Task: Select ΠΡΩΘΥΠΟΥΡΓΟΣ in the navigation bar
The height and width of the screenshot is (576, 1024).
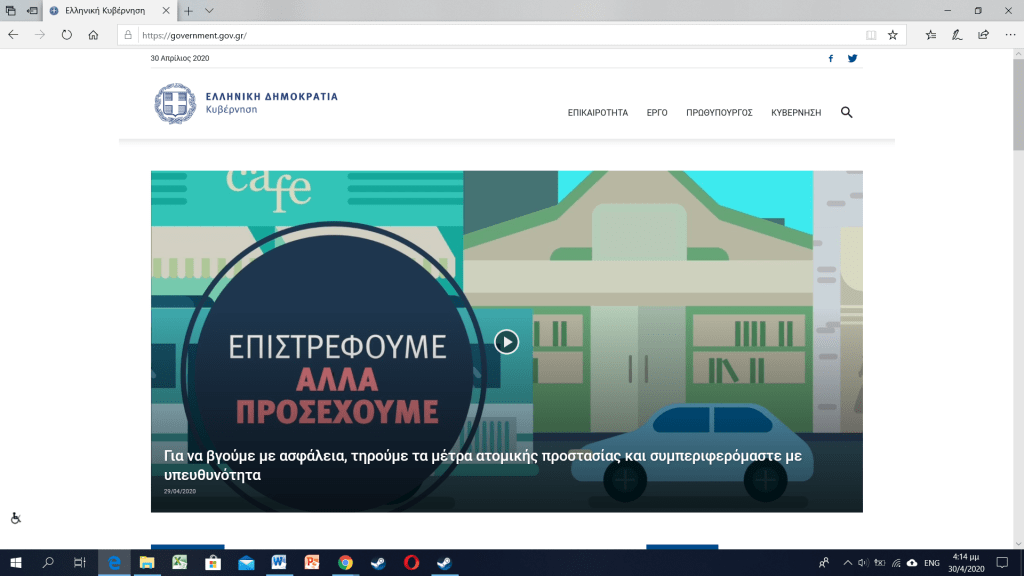Action: 719,113
